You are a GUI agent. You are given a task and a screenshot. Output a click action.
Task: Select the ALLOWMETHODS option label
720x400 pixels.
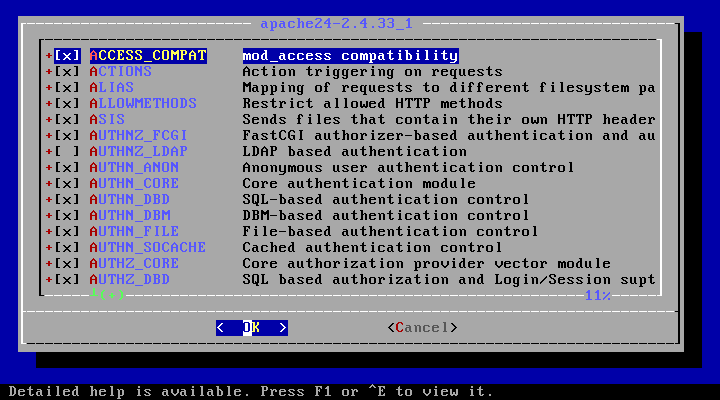pos(143,104)
